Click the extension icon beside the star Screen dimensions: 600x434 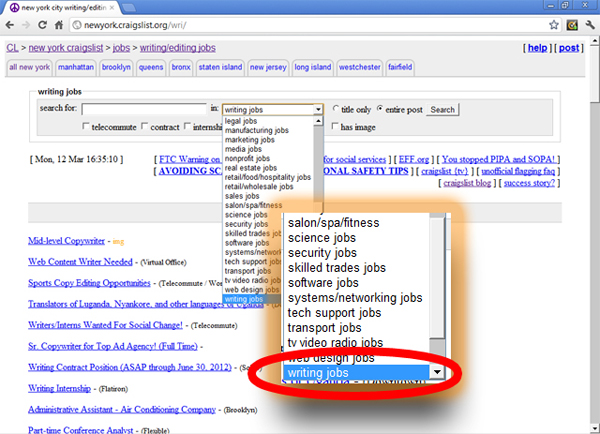click(x=572, y=25)
